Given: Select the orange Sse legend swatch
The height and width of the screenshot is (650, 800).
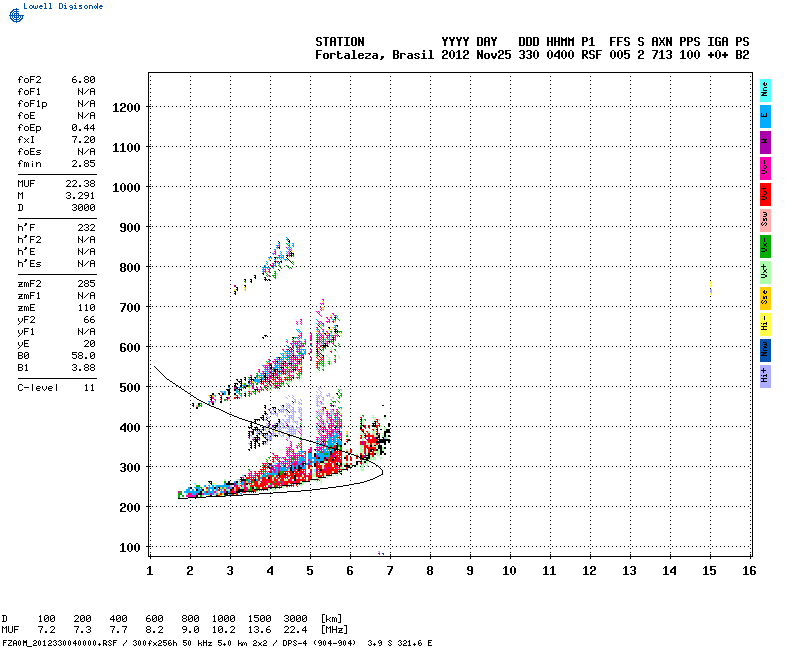Looking at the screenshot, I should point(765,298).
